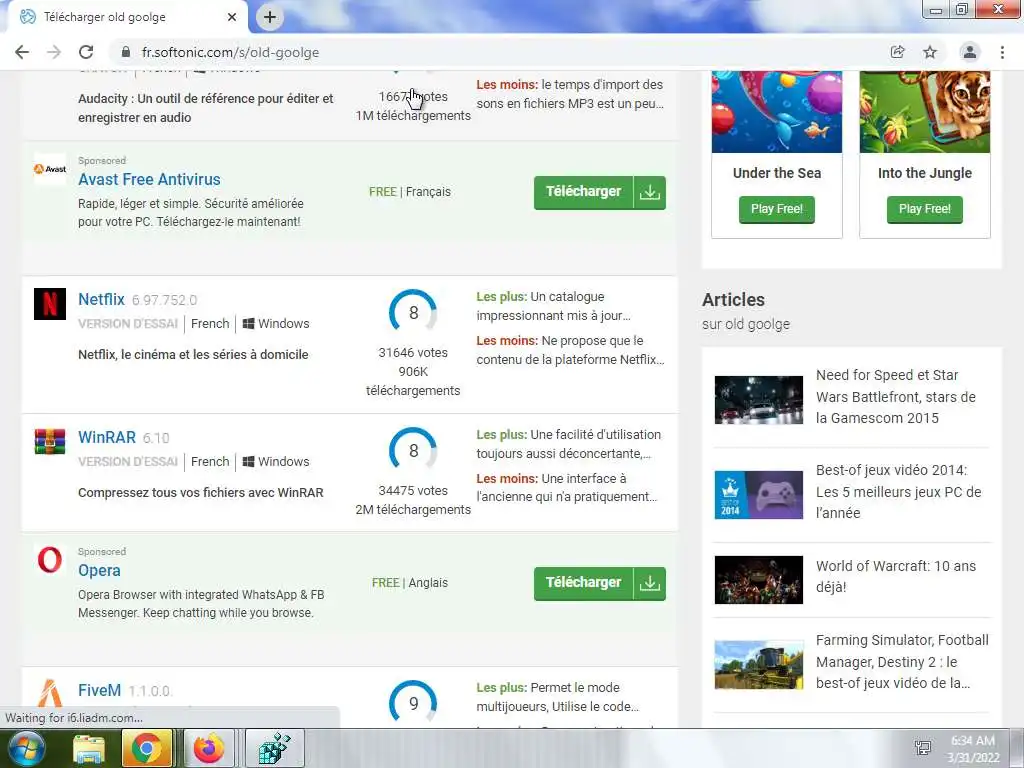Close the Télécharger old goolge tab
The width and height of the screenshot is (1024, 768).
[232, 17]
